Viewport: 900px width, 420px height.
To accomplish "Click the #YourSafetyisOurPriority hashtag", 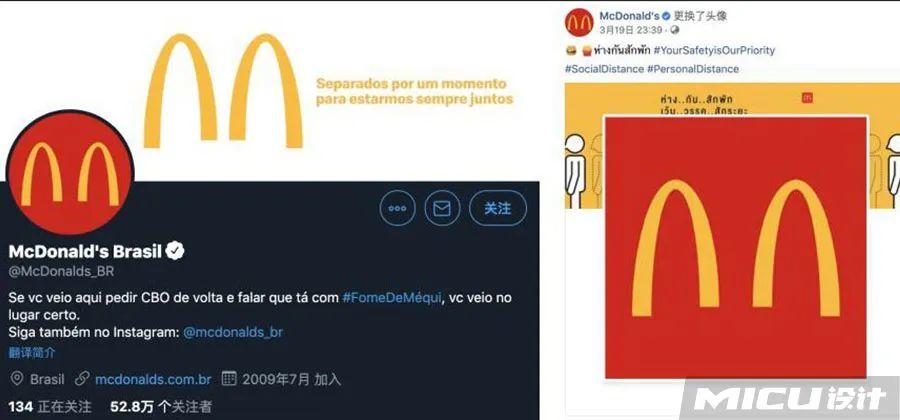I will pyautogui.click(x=714, y=50).
